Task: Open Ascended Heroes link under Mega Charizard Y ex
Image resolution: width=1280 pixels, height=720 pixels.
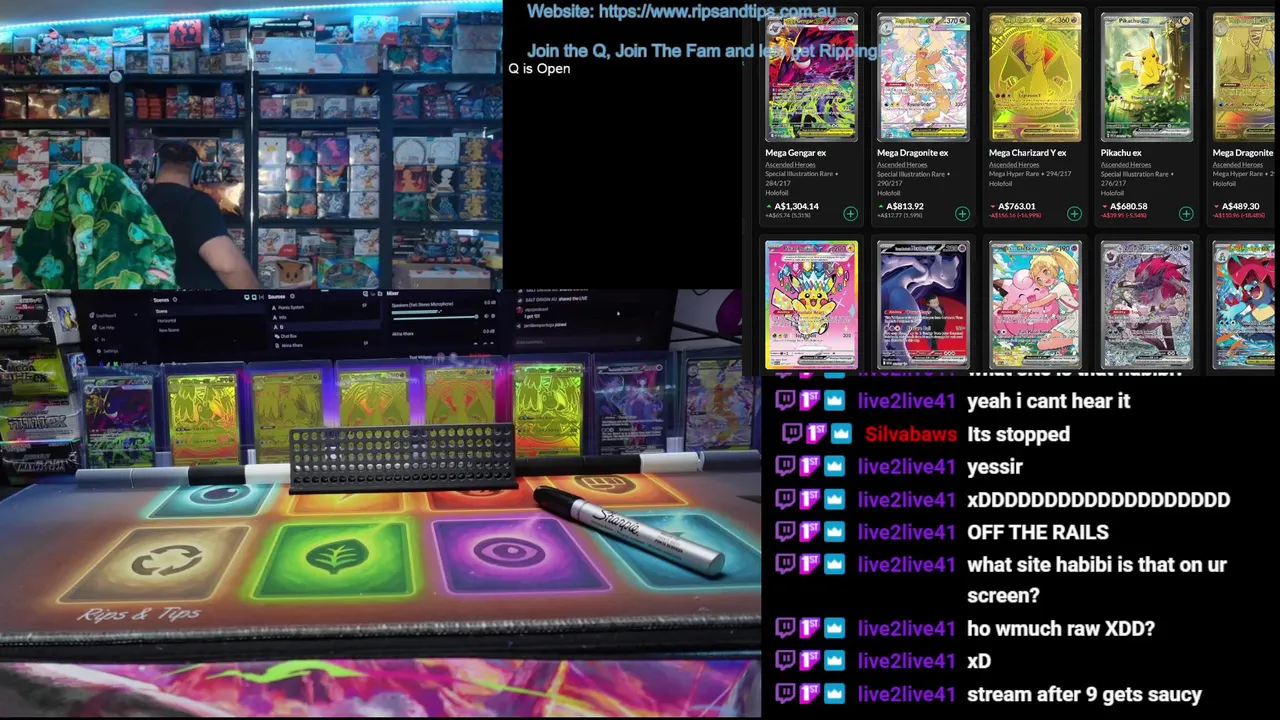Action: 1014,165
